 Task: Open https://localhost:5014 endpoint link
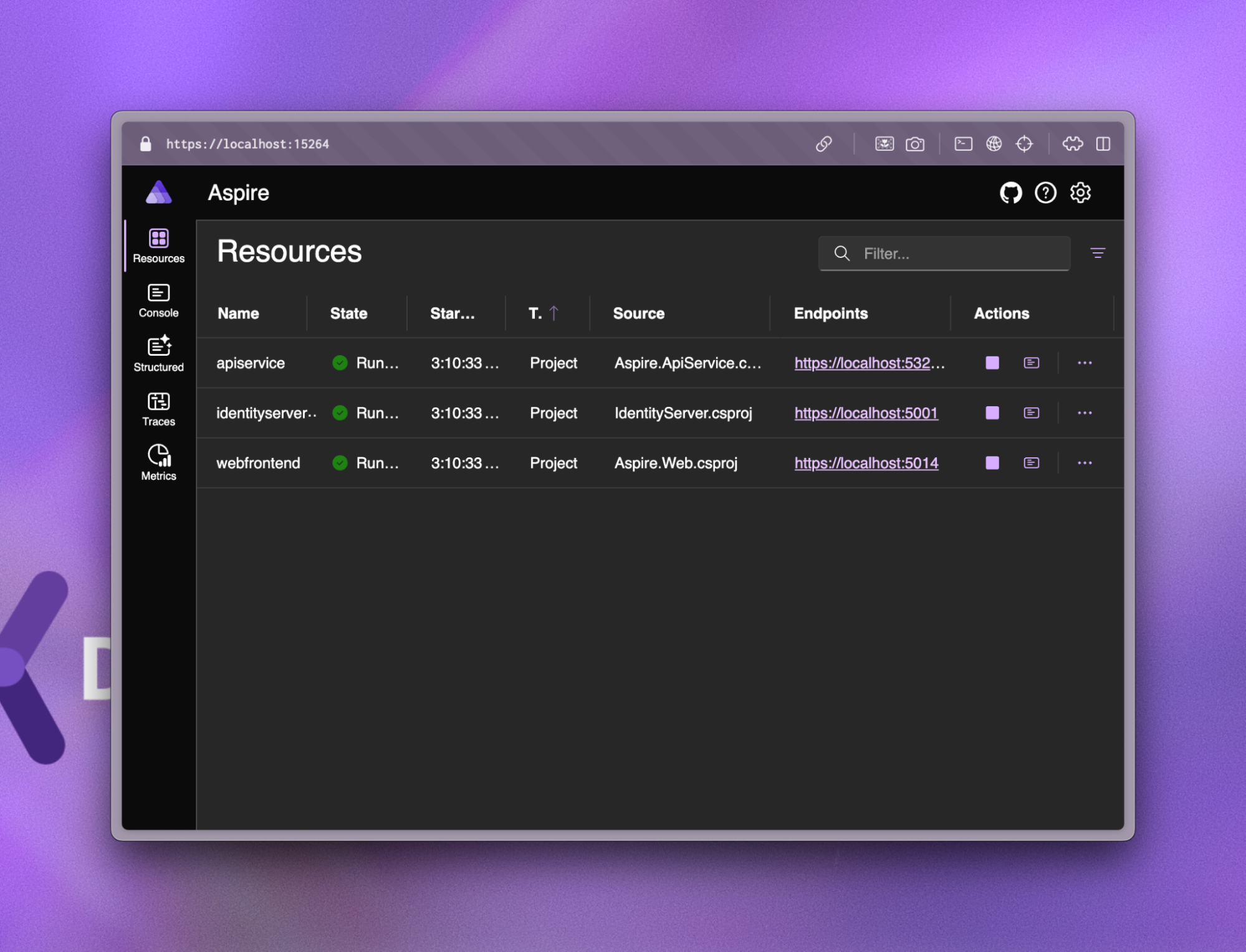pyautogui.click(x=866, y=463)
